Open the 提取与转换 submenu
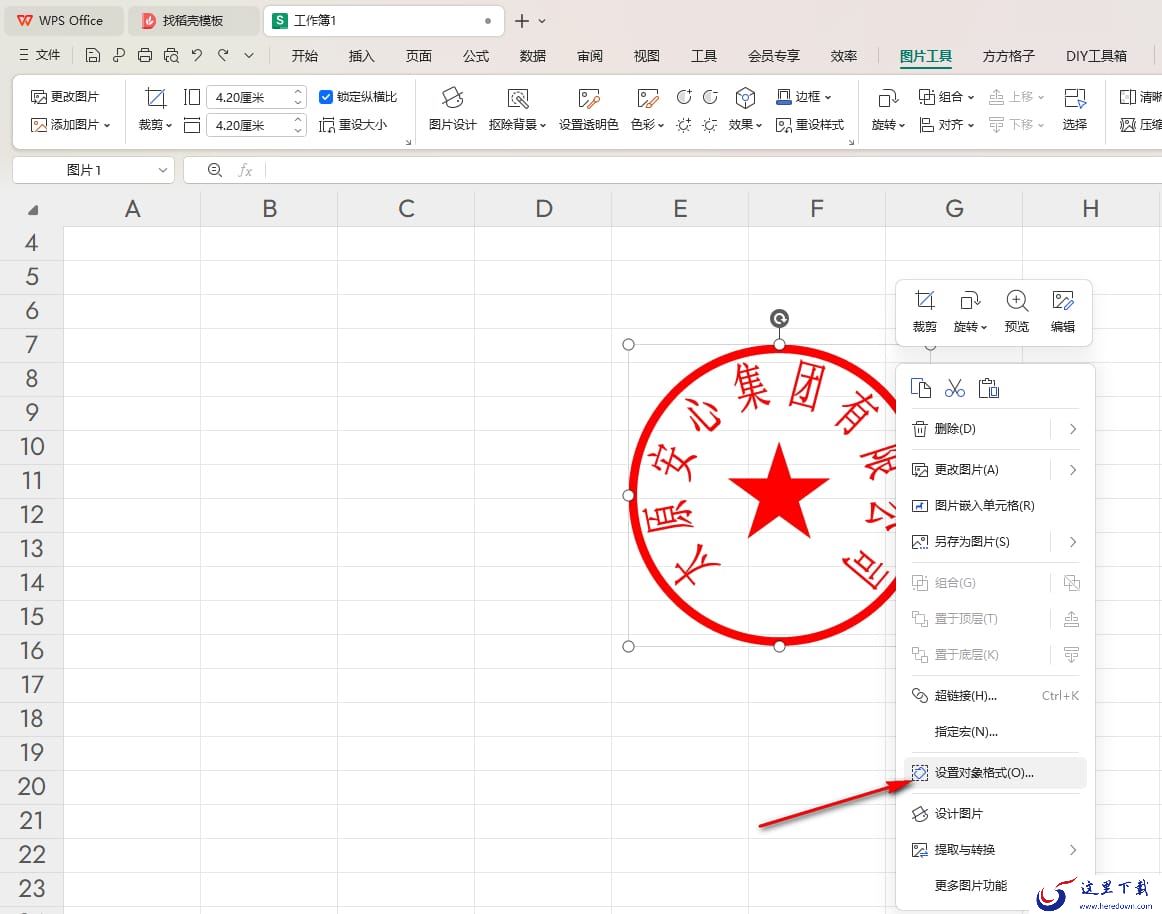 pyautogui.click(x=995, y=850)
